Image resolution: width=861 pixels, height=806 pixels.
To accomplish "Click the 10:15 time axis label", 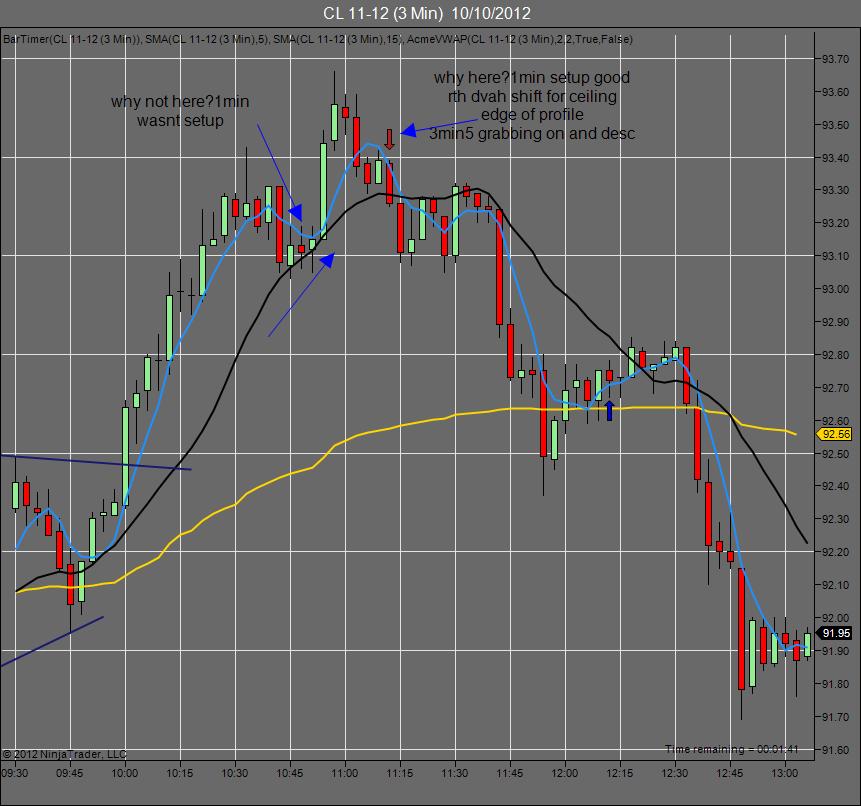I will pos(180,773).
